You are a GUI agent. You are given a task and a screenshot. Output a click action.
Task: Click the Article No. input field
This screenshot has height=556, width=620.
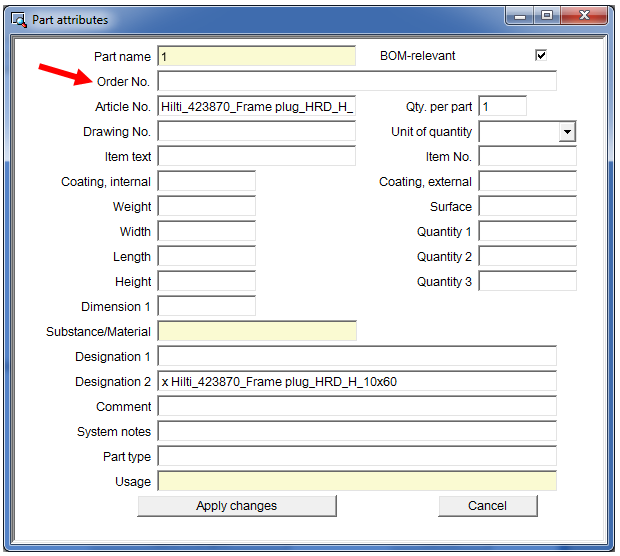pyautogui.click(x=257, y=106)
